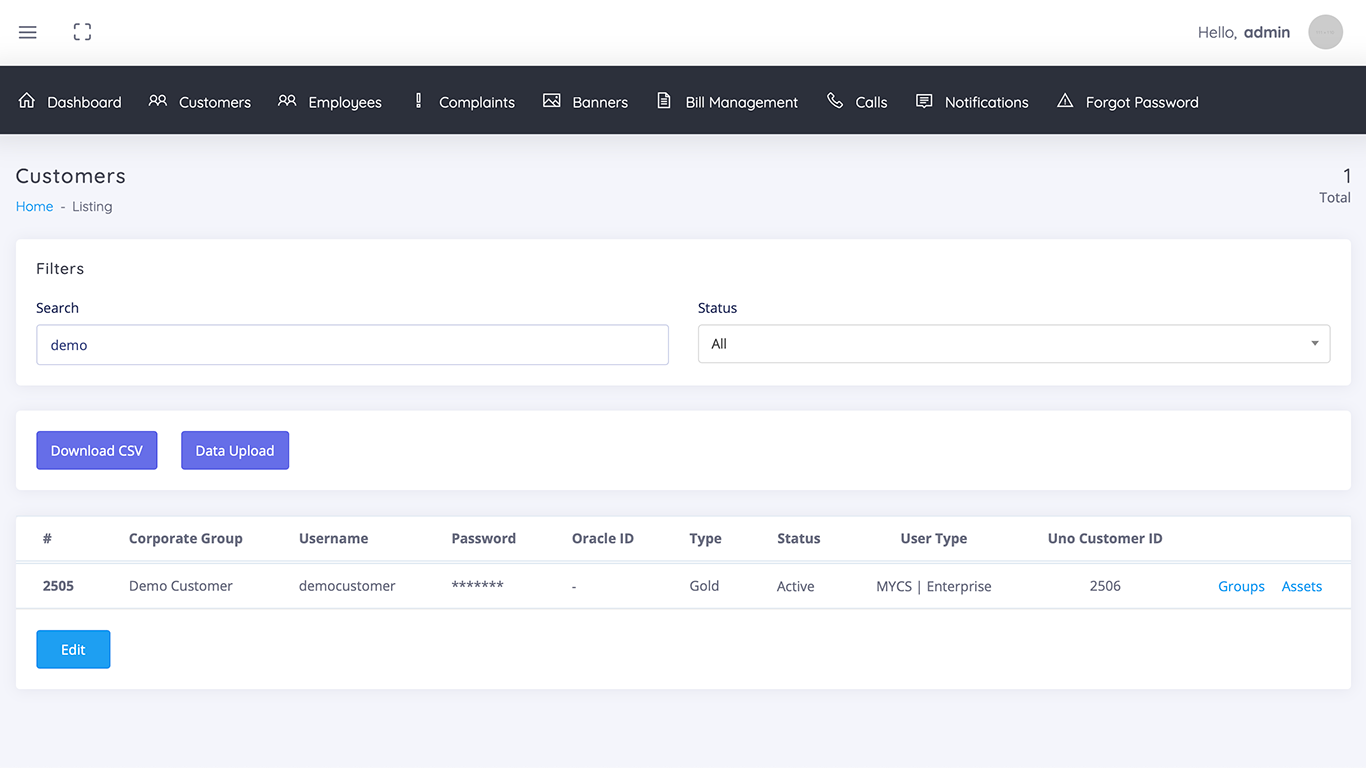The image size is (1366, 768).
Task: Click the 'Active' status cell
Action: 796,586
